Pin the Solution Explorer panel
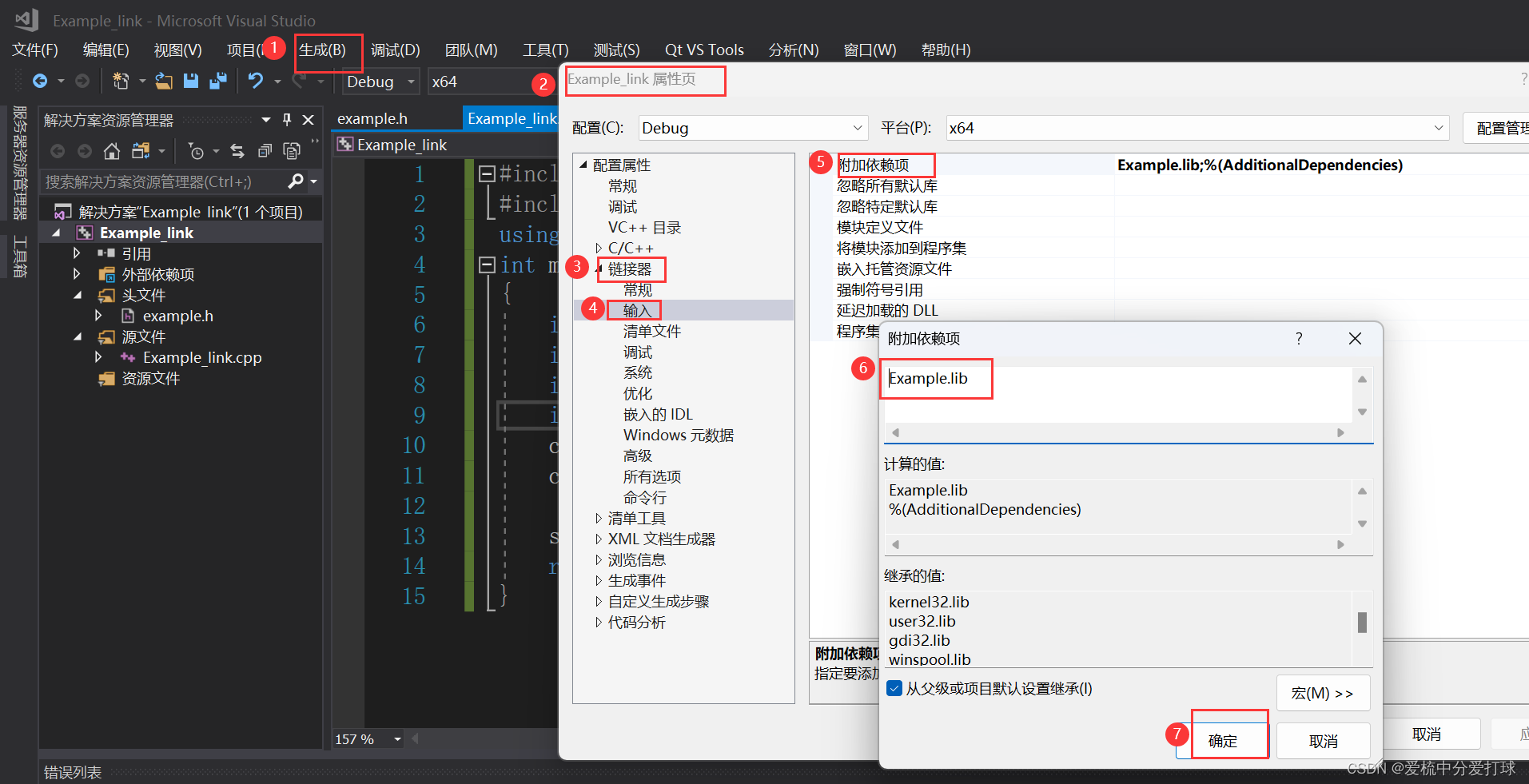Viewport: 1529px width, 784px height. 287,120
